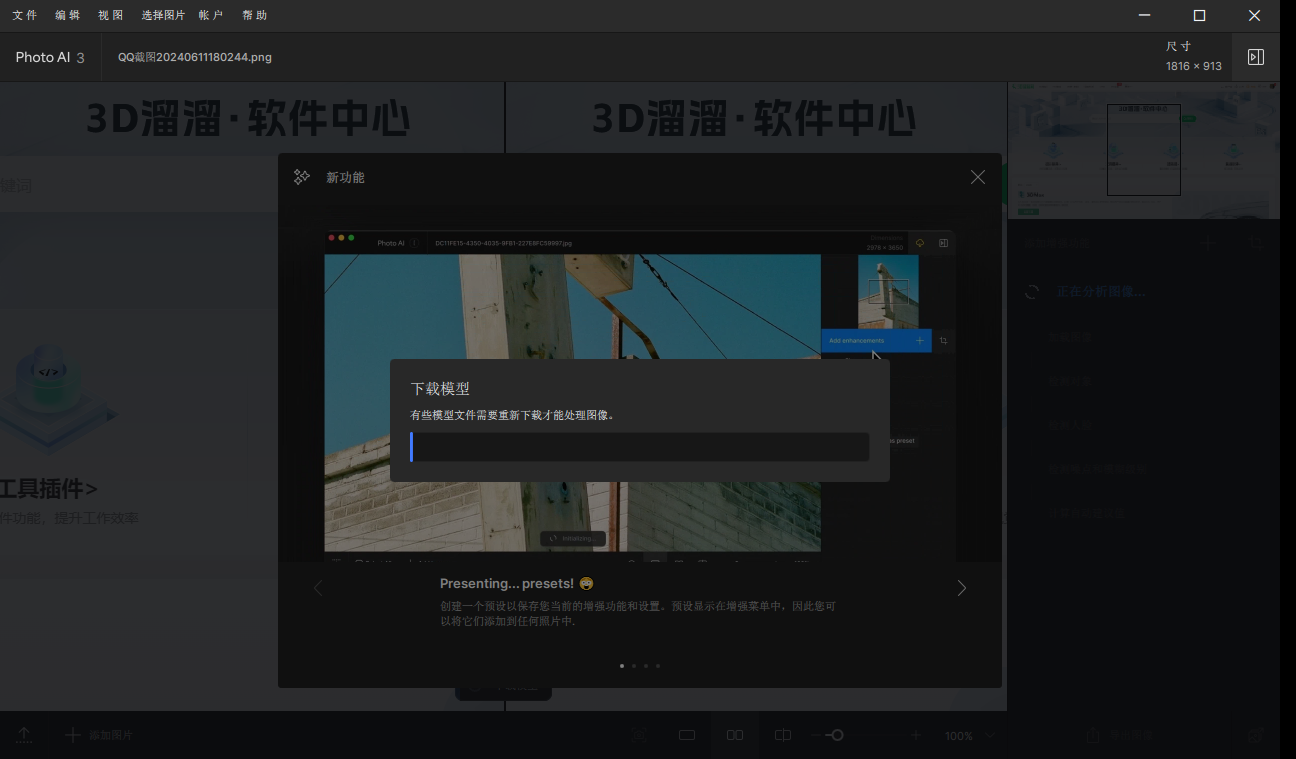Select single view layout icon

click(687, 735)
